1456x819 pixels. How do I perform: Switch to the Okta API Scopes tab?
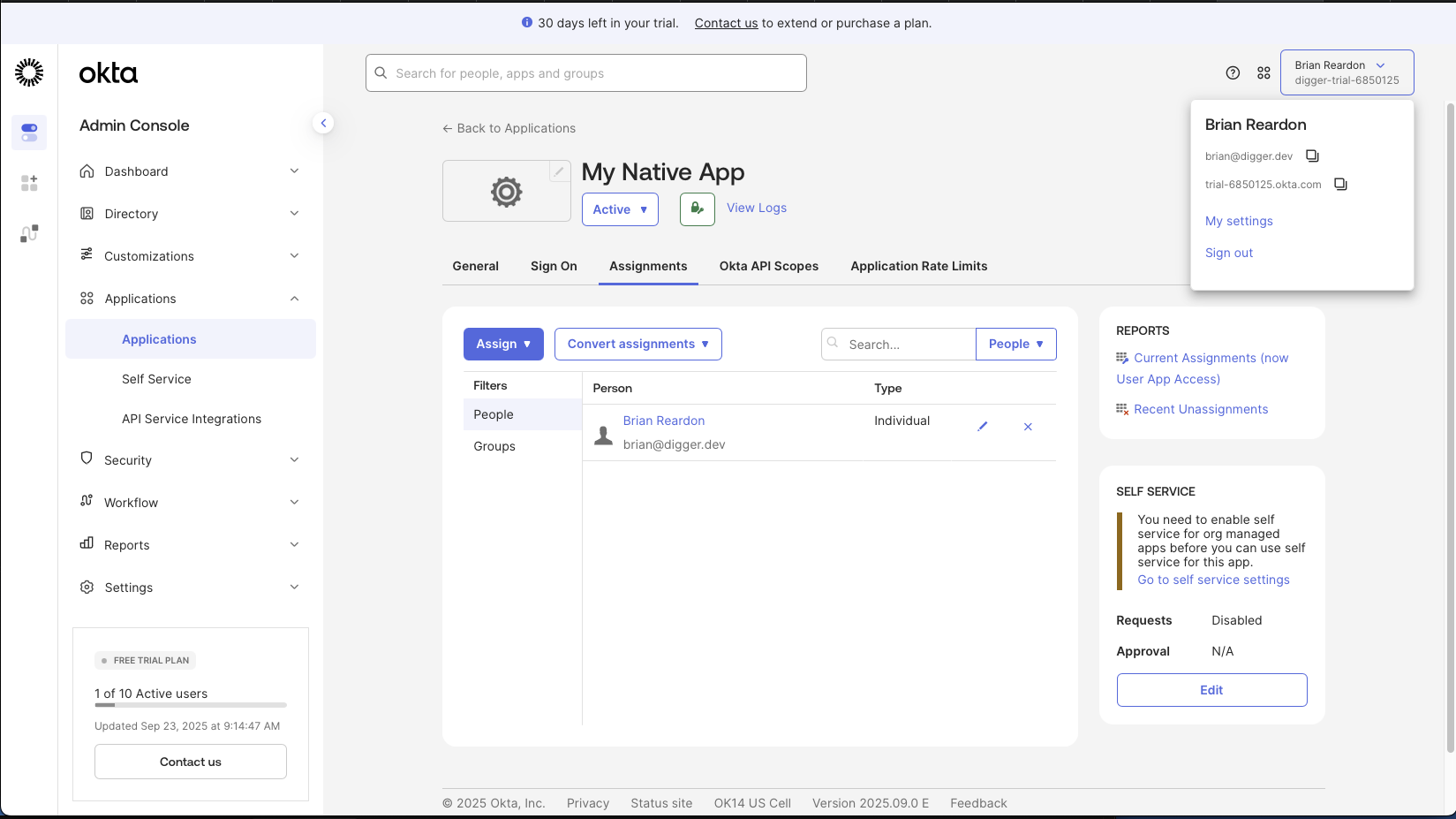click(x=768, y=266)
